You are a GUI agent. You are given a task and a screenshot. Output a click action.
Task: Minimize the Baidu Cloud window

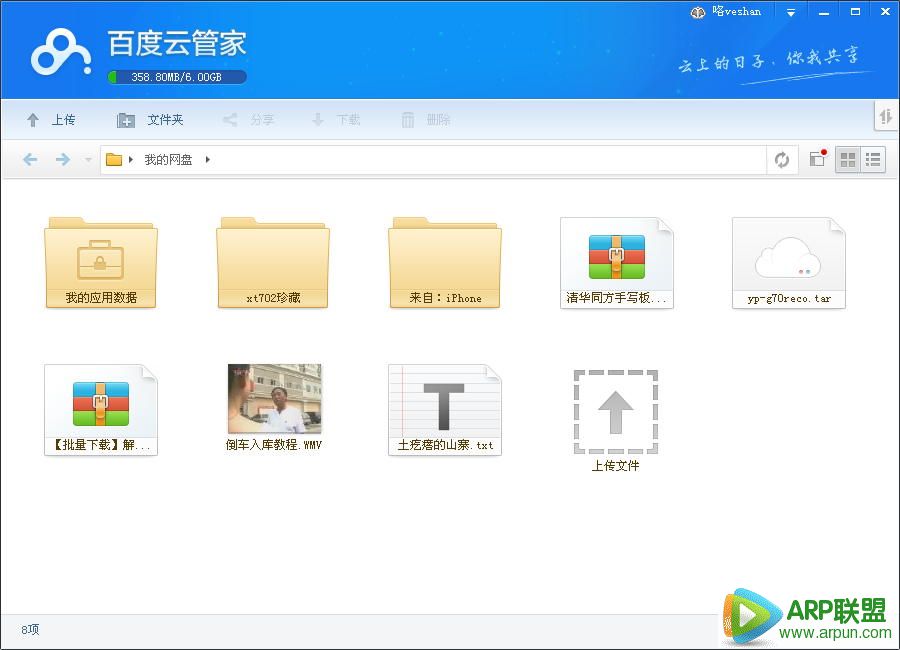[x=824, y=12]
